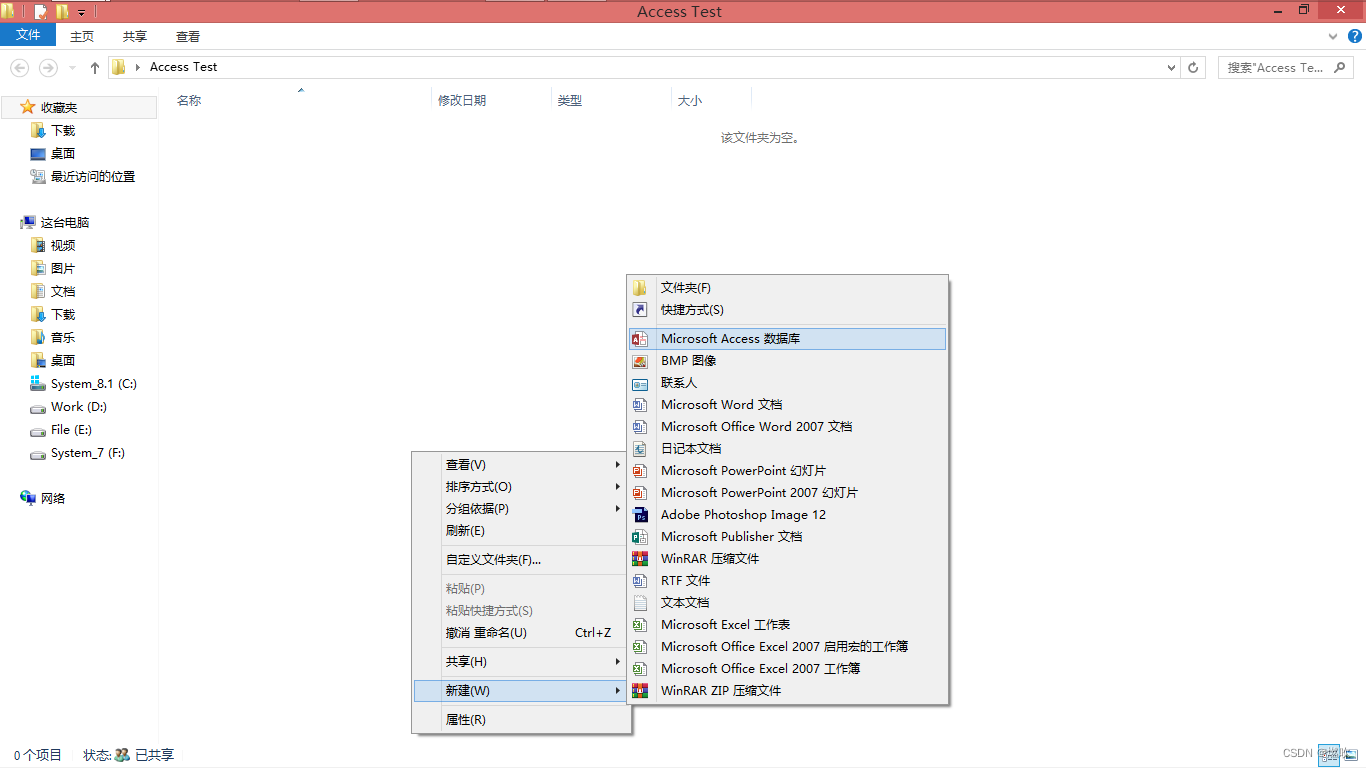Create a Microsoft Word 文档

click(787, 405)
